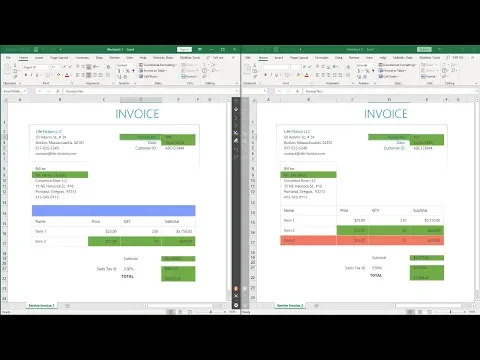This screenshot has width=480, height=360.
Task: Click Sign in button in left window
Action: click(x=184, y=49)
